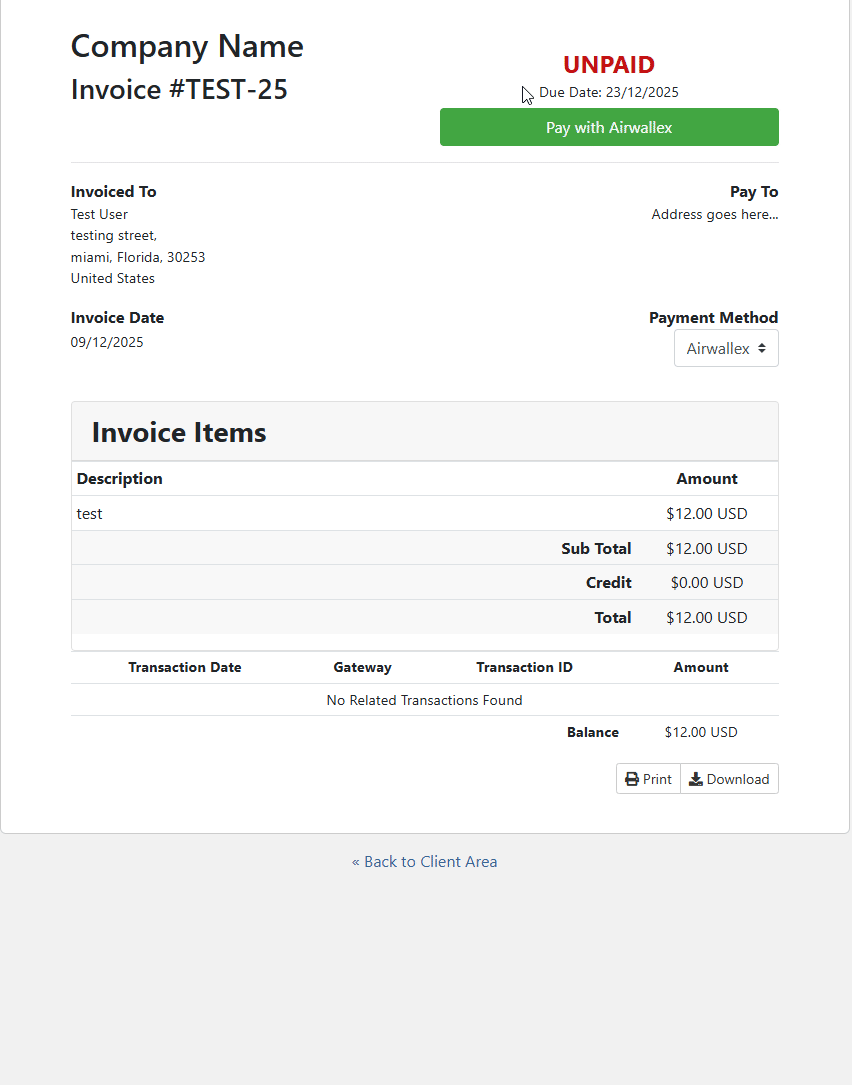Select Airwallex in the payment method selector
This screenshot has height=1085, width=852.
pos(720,348)
